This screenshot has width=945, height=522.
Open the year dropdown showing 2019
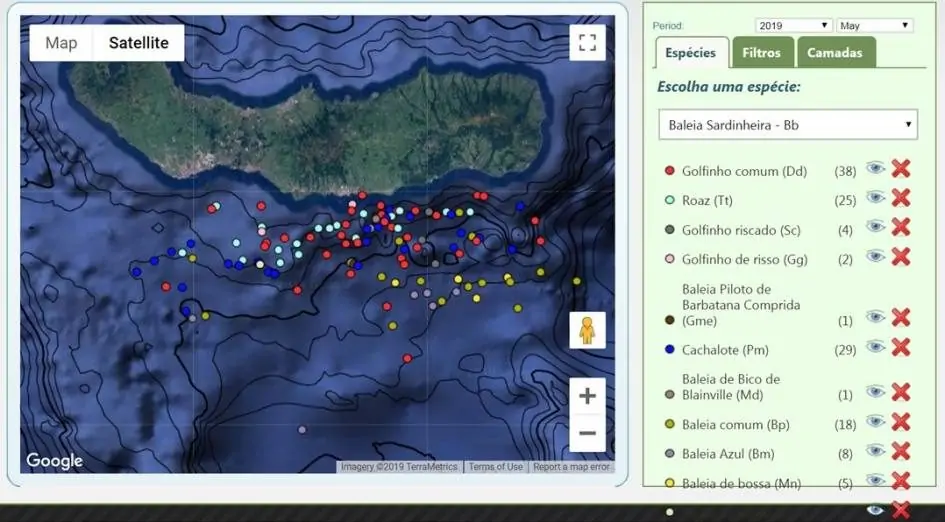tap(794, 25)
